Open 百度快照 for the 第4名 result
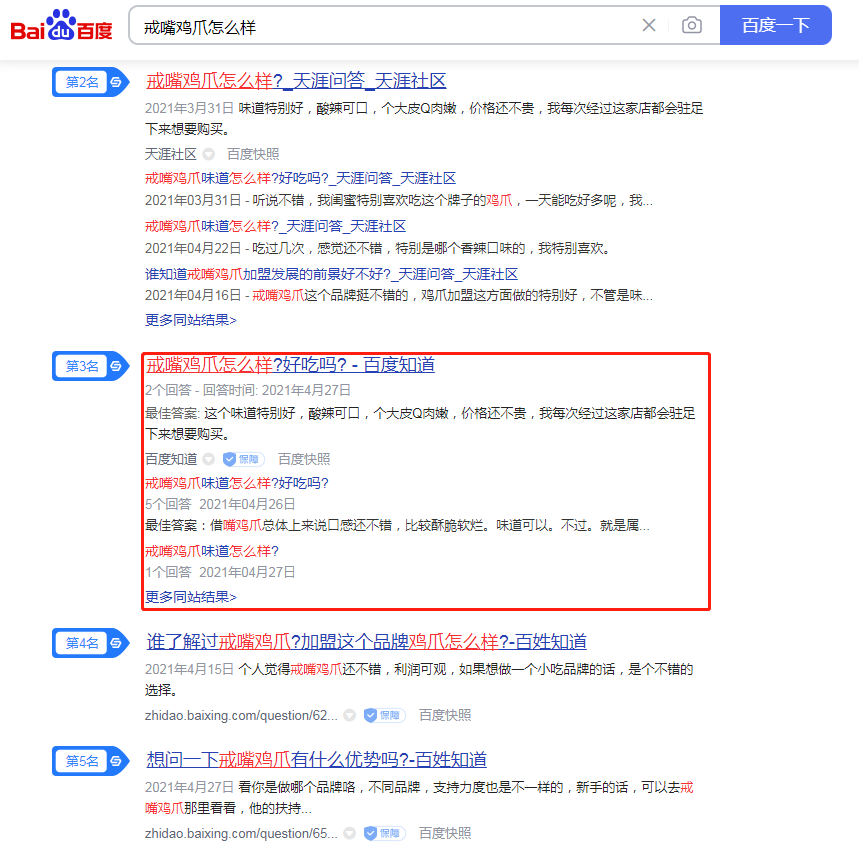 [x=445, y=715]
